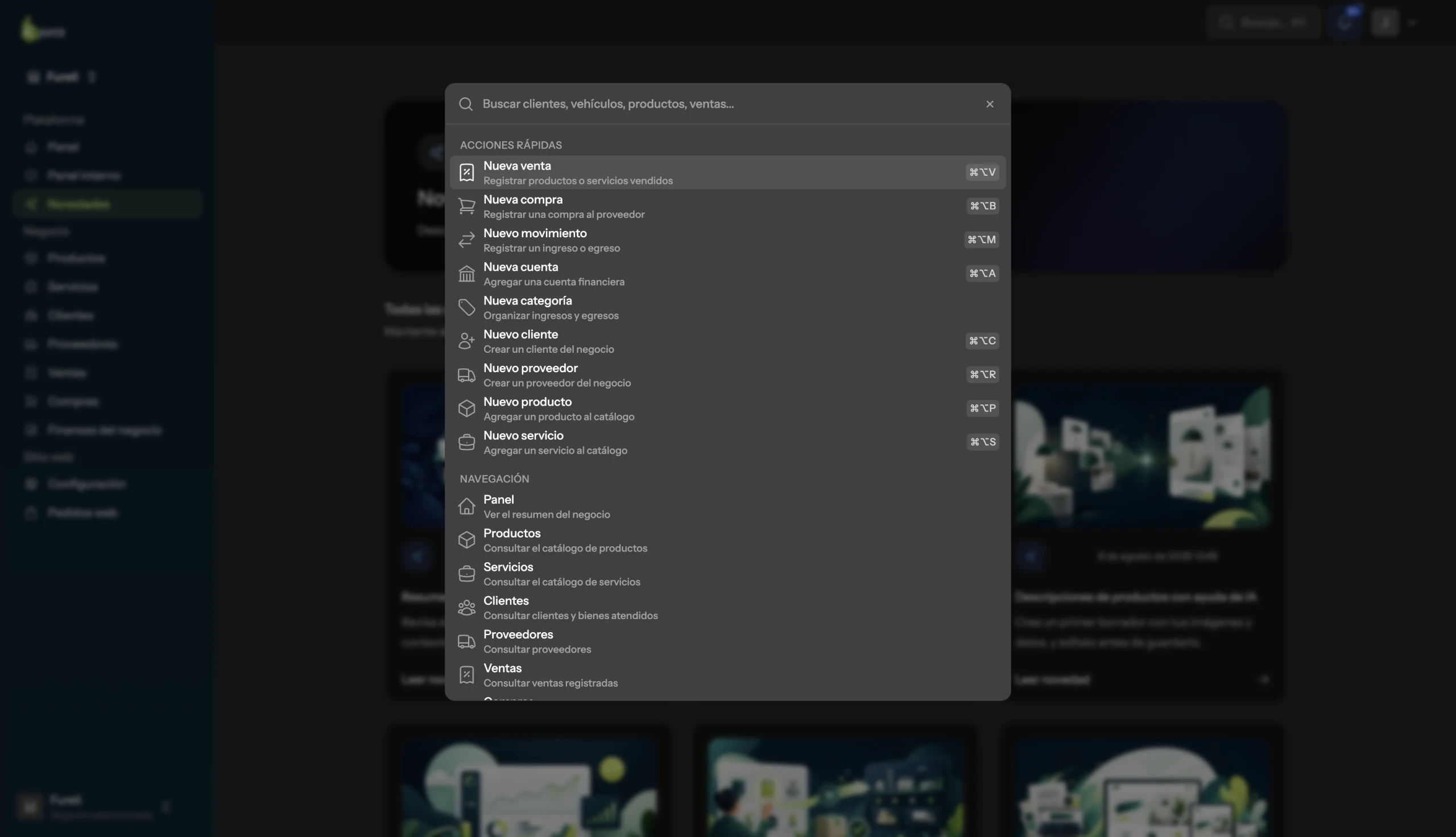The width and height of the screenshot is (1456, 837).
Task: Navigate to Productos in the palette
Action: 727,540
